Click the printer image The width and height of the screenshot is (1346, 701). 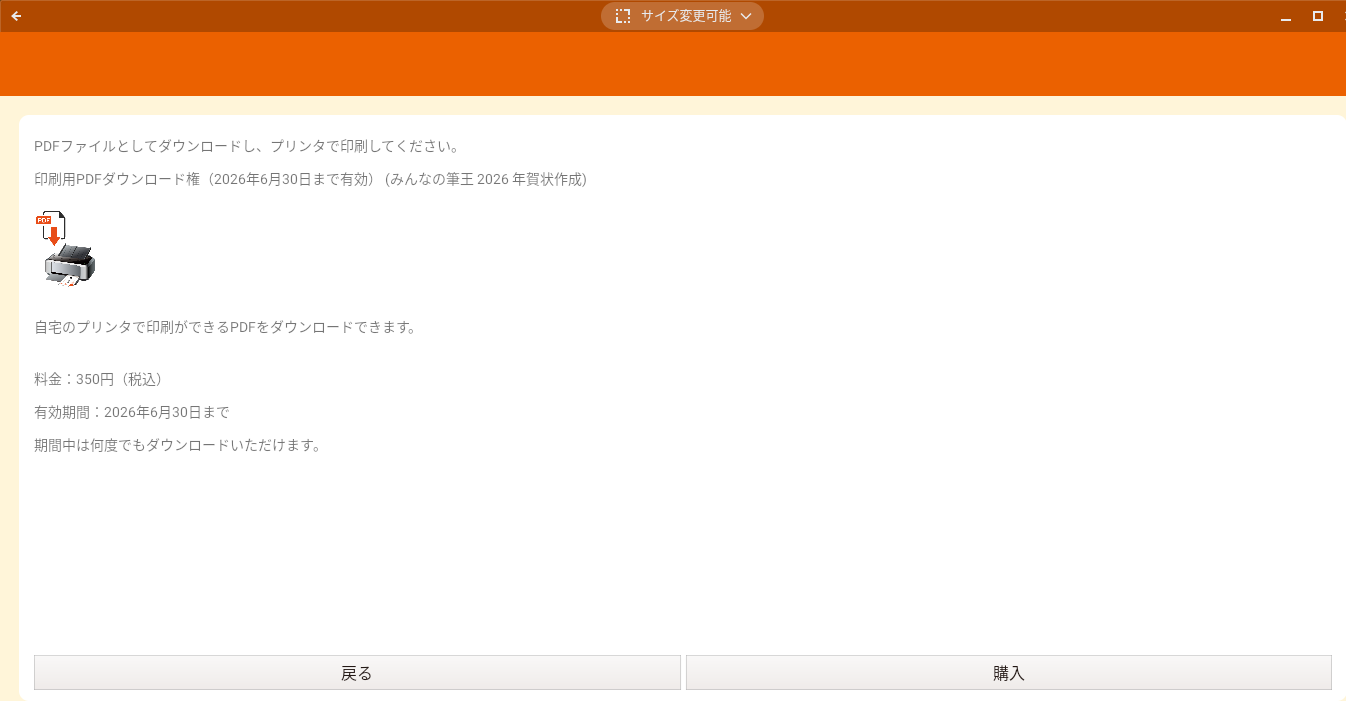[x=70, y=266]
